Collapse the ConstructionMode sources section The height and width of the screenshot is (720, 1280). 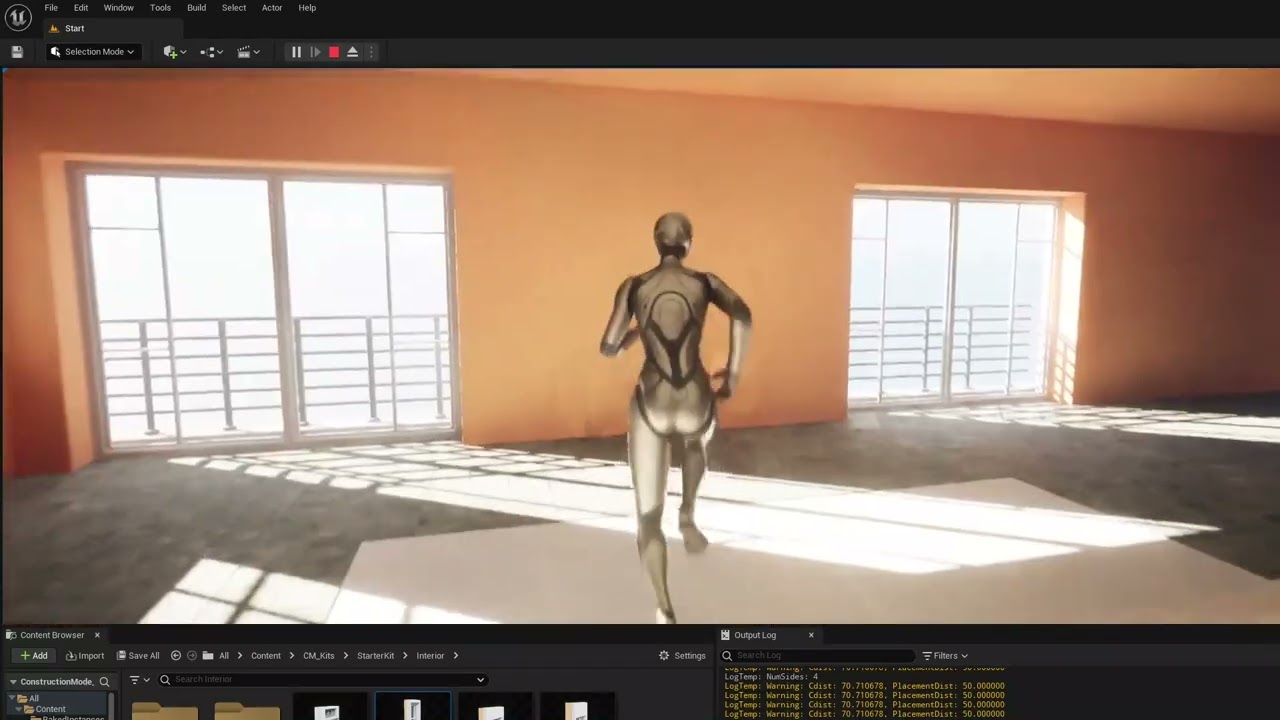pos(13,682)
